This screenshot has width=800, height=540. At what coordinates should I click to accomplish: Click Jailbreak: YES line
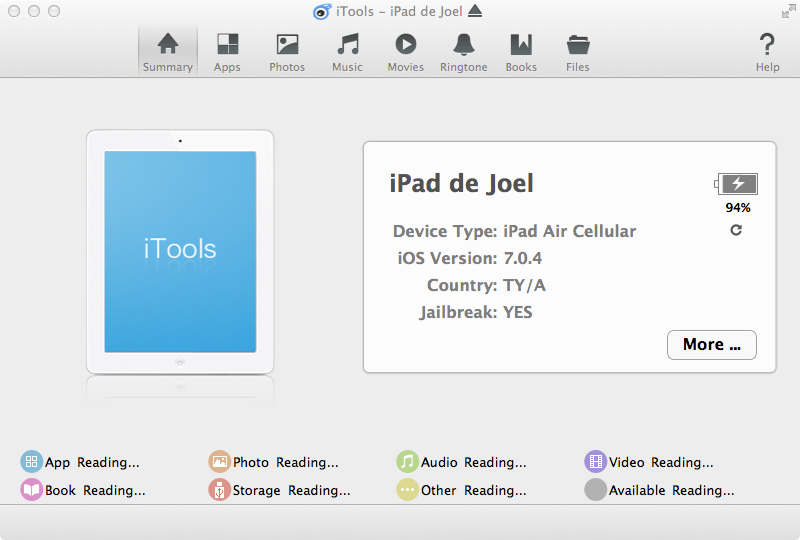tap(476, 312)
